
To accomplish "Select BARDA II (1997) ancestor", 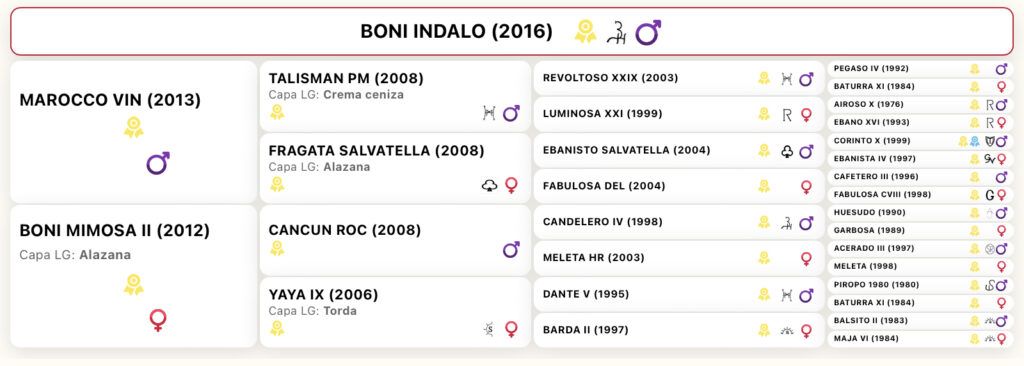I will pos(679,330).
